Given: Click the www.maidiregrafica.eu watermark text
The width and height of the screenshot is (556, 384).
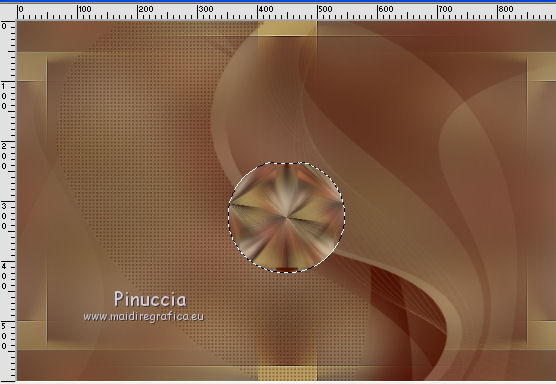Looking at the screenshot, I should tap(144, 317).
